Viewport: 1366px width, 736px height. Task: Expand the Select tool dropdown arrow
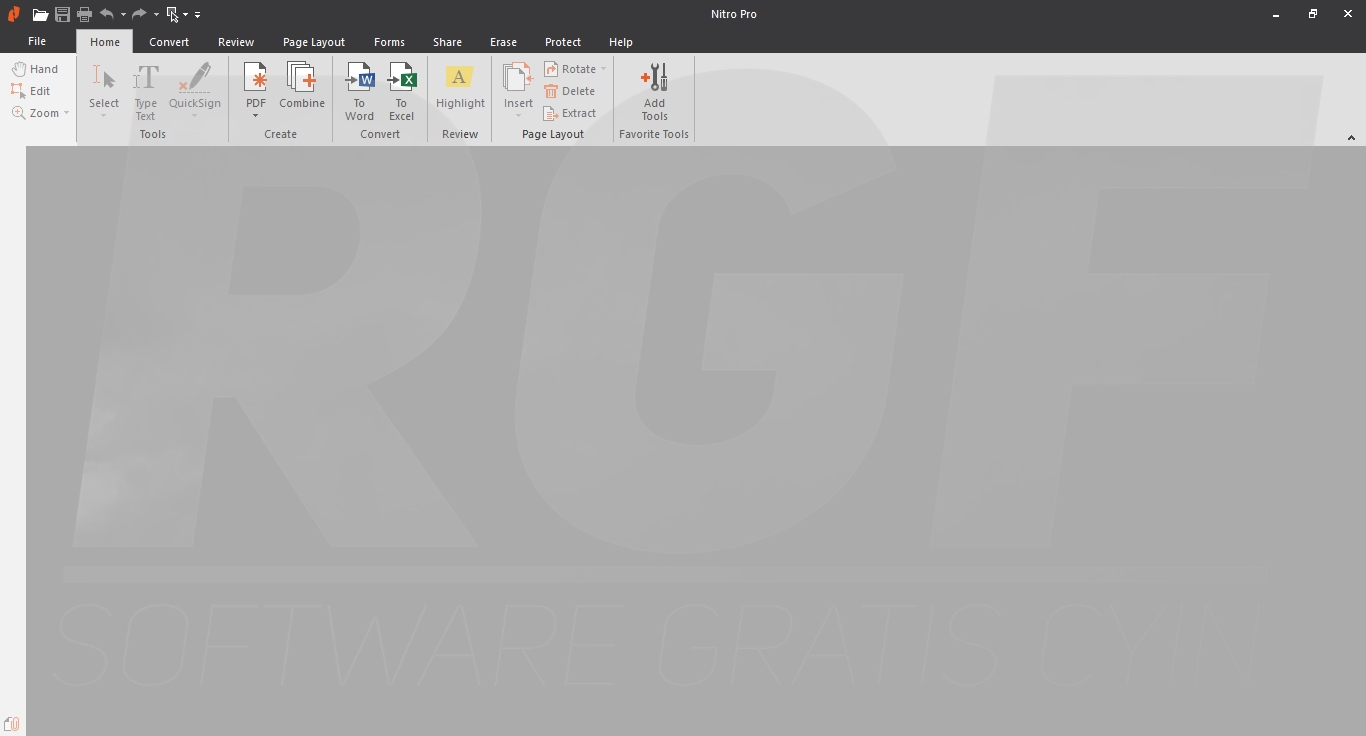pos(104,116)
